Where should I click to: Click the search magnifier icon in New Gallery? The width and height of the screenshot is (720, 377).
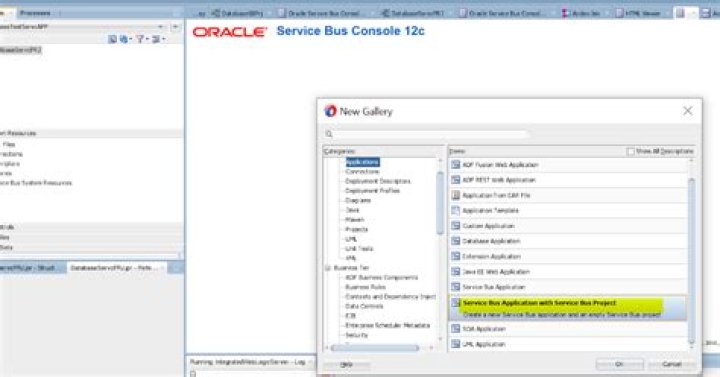329,134
